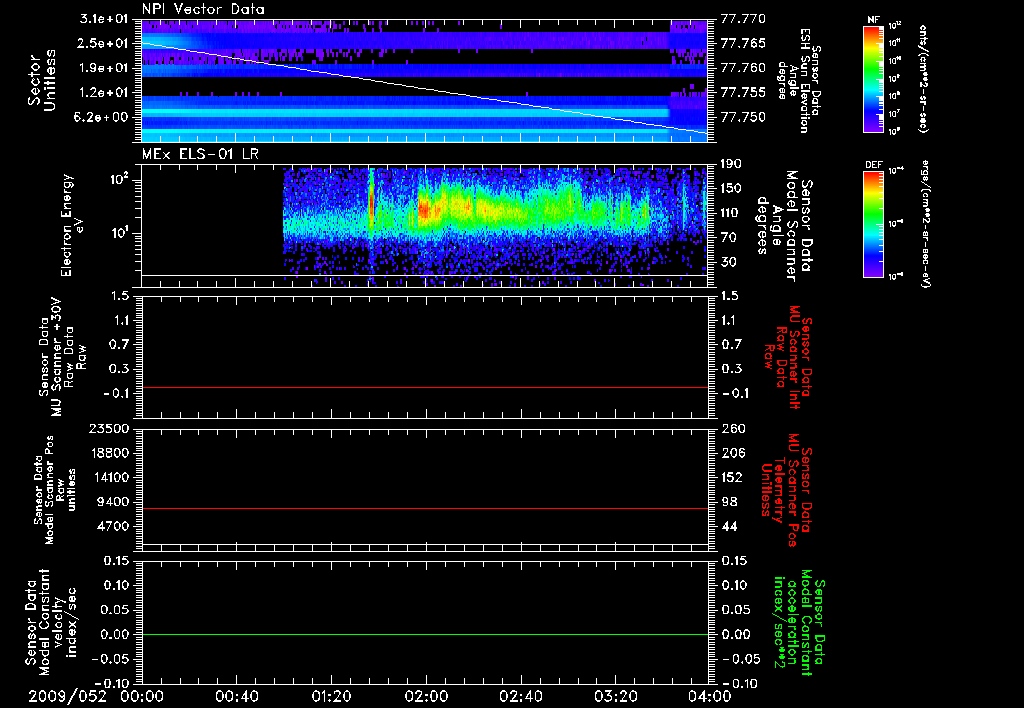Click the 152 telemetry tick value
Viewport: 1024px width, 708px height.
pos(732,477)
